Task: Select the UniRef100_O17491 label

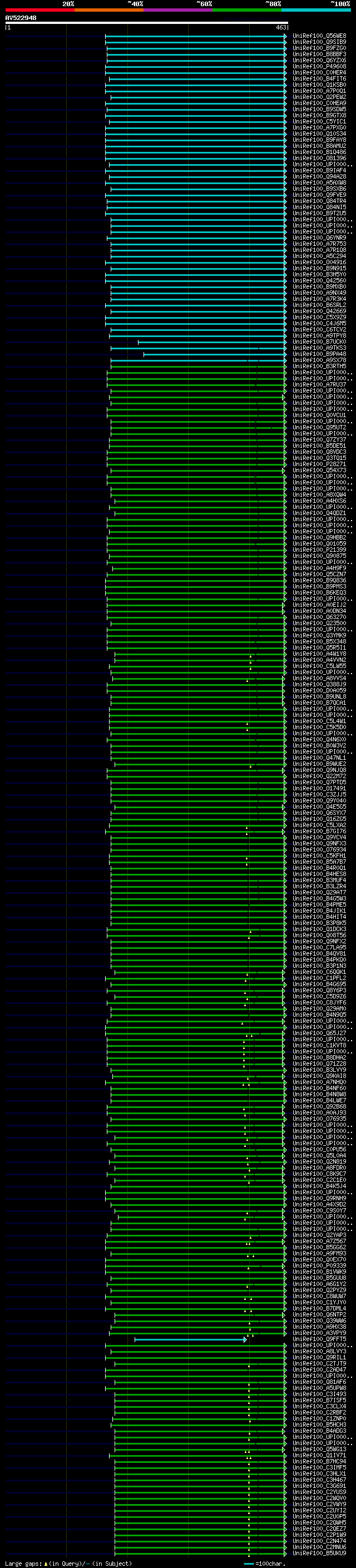Action: pyautogui.click(x=319, y=788)
